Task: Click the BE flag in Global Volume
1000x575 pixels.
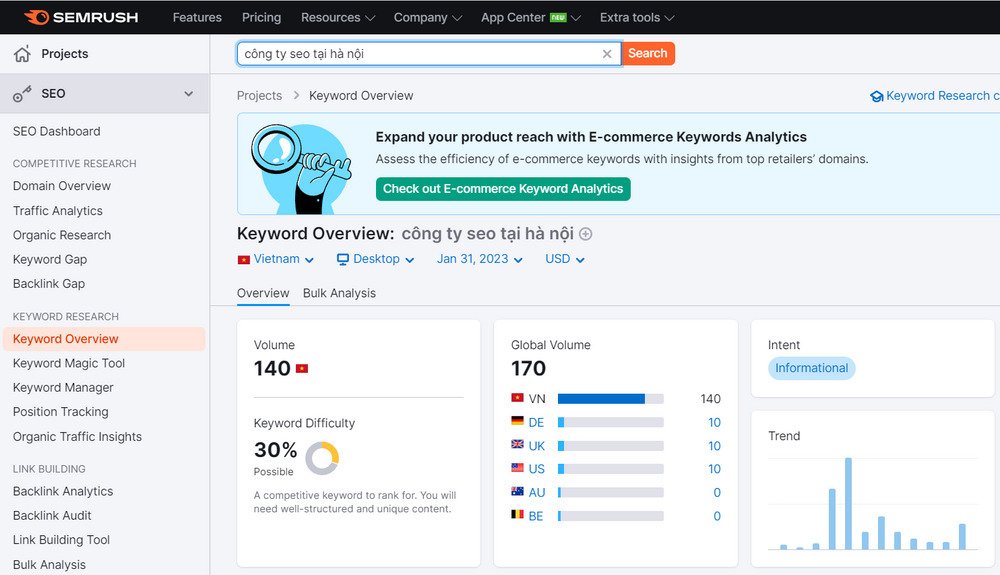Action: coord(517,514)
